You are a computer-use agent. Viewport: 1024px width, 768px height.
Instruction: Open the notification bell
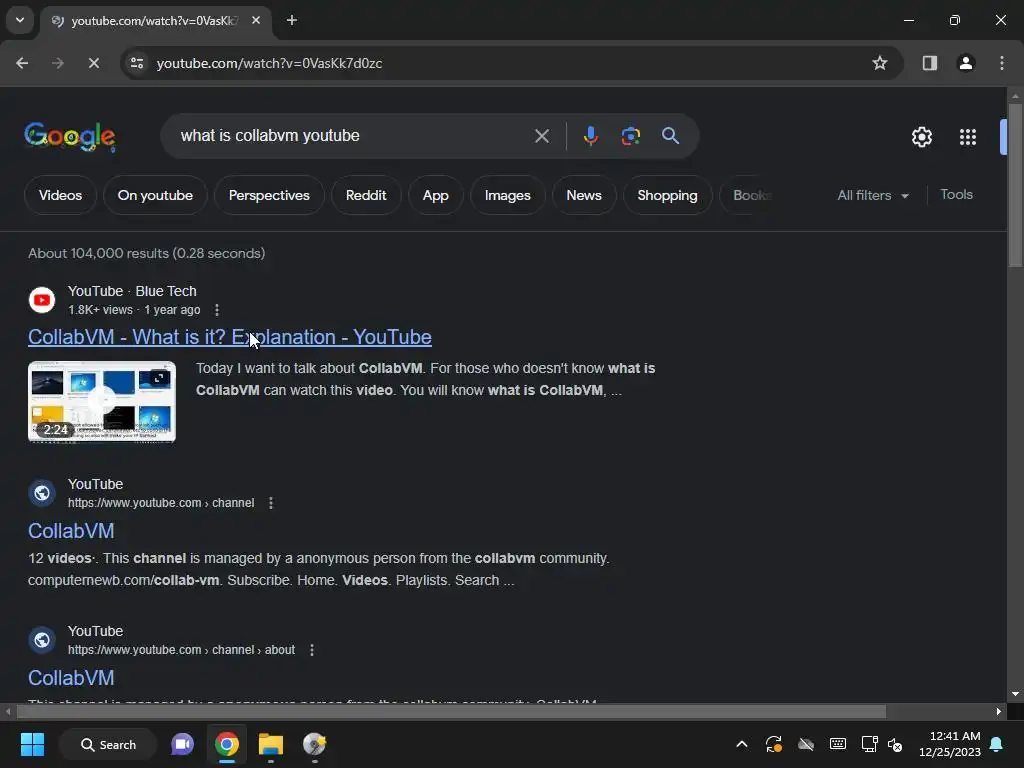coord(997,744)
